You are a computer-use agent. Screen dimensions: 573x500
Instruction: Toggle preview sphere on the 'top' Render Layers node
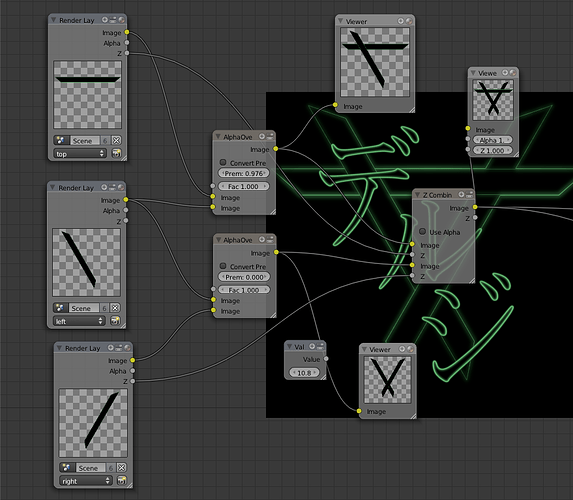121,20
